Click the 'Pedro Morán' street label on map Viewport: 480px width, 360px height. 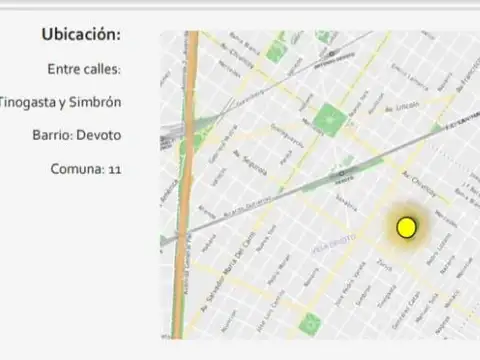tap(278, 269)
